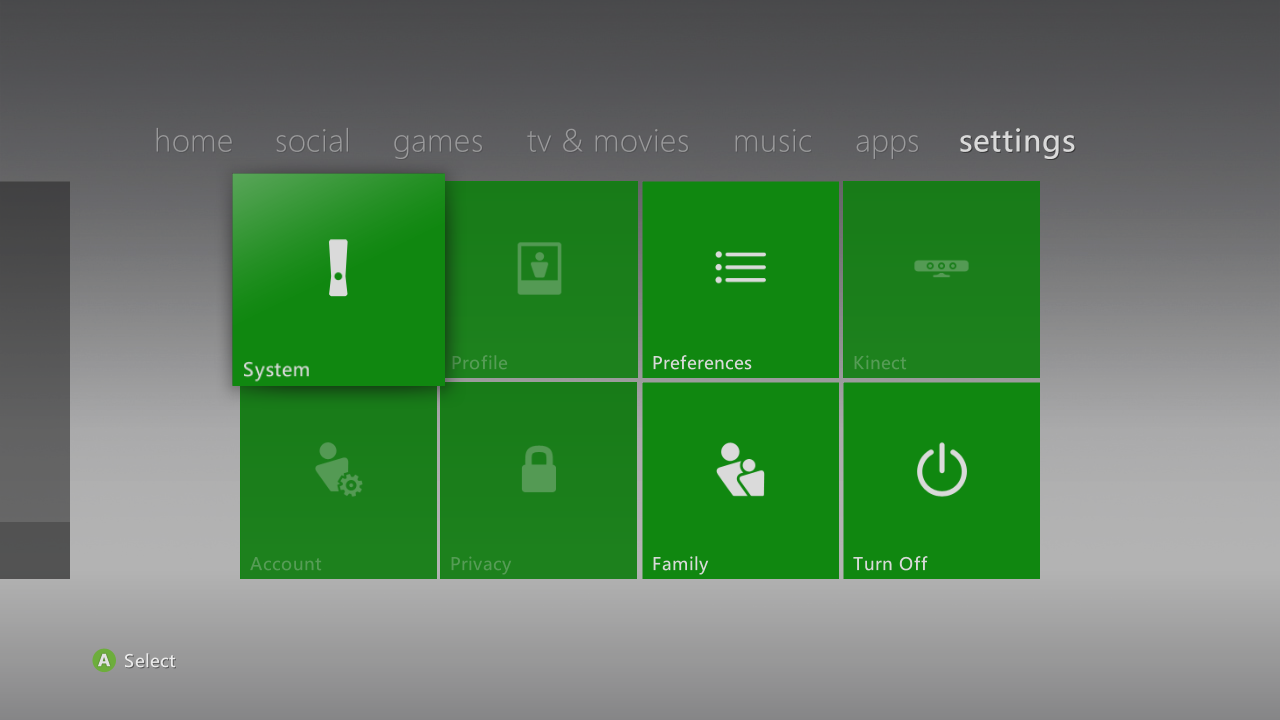The width and height of the screenshot is (1280, 720).
Task: Click the Turn Off power icon
Action: 942,469
